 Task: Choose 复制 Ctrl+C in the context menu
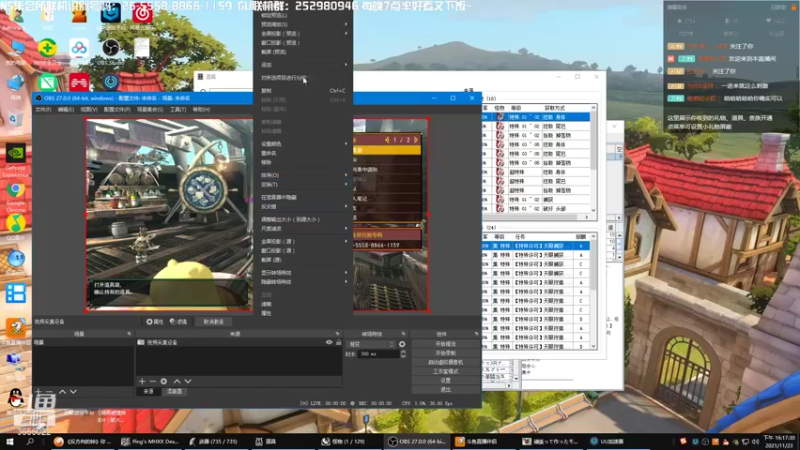(303, 90)
